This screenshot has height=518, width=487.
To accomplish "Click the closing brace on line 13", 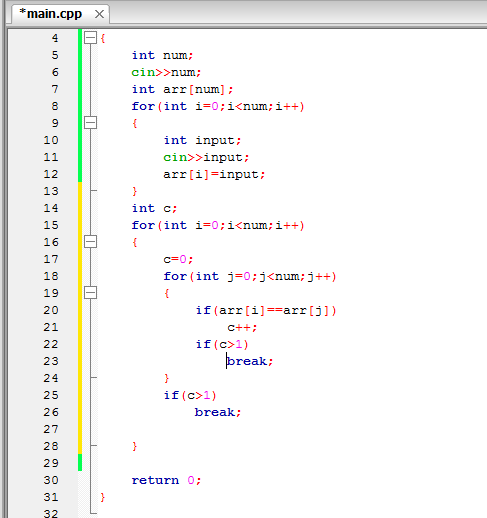I will pyautogui.click(x=135, y=191).
